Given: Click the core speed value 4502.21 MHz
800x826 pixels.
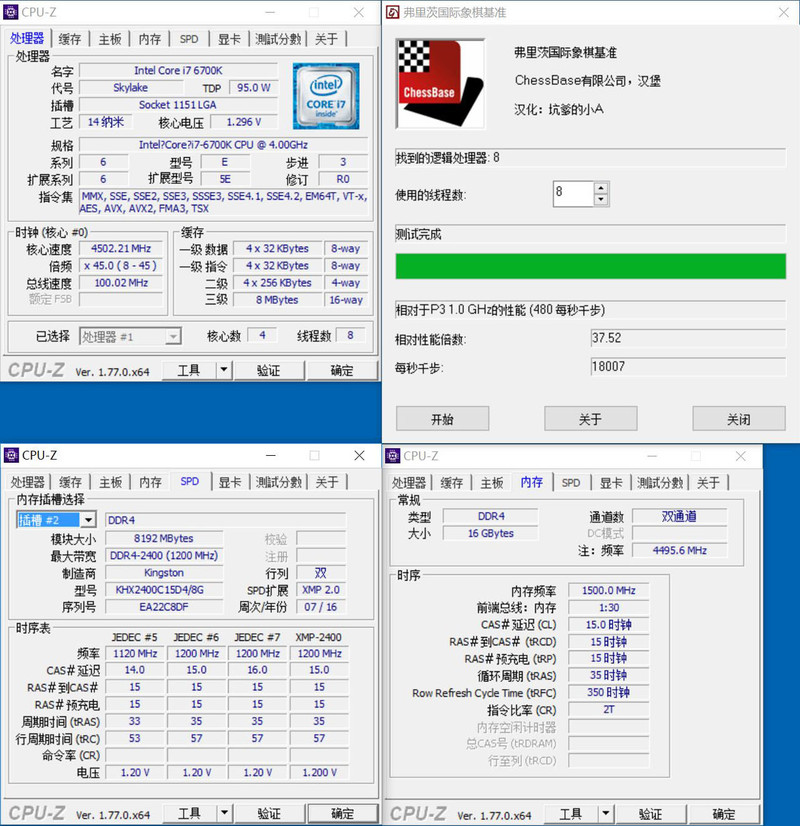Looking at the screenshot, I should (x=121, y=249).
